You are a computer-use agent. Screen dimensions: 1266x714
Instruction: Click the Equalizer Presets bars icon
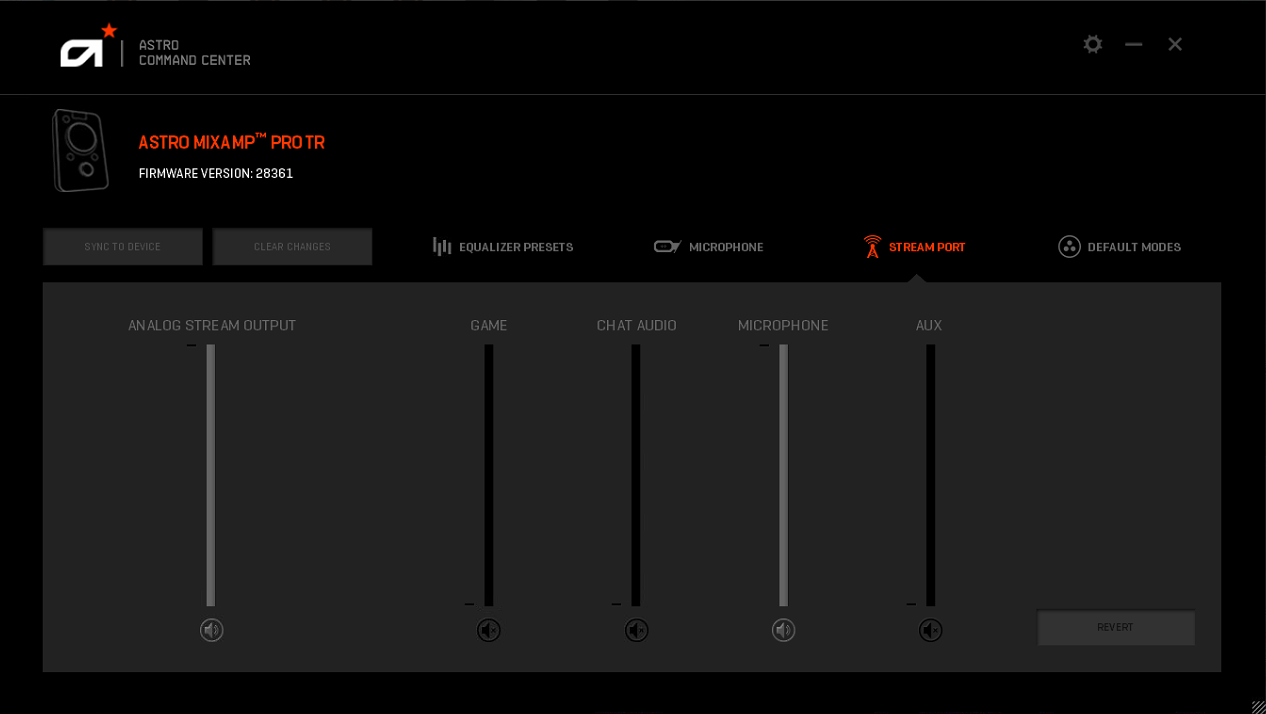point(442,246)
